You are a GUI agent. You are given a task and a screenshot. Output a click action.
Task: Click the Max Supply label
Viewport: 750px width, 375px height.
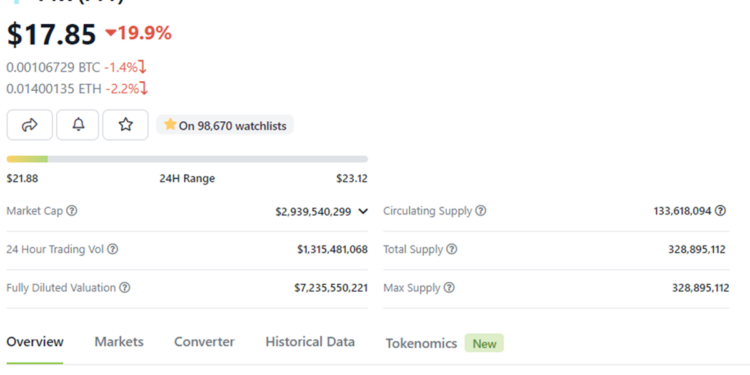[x=412, y=288]
